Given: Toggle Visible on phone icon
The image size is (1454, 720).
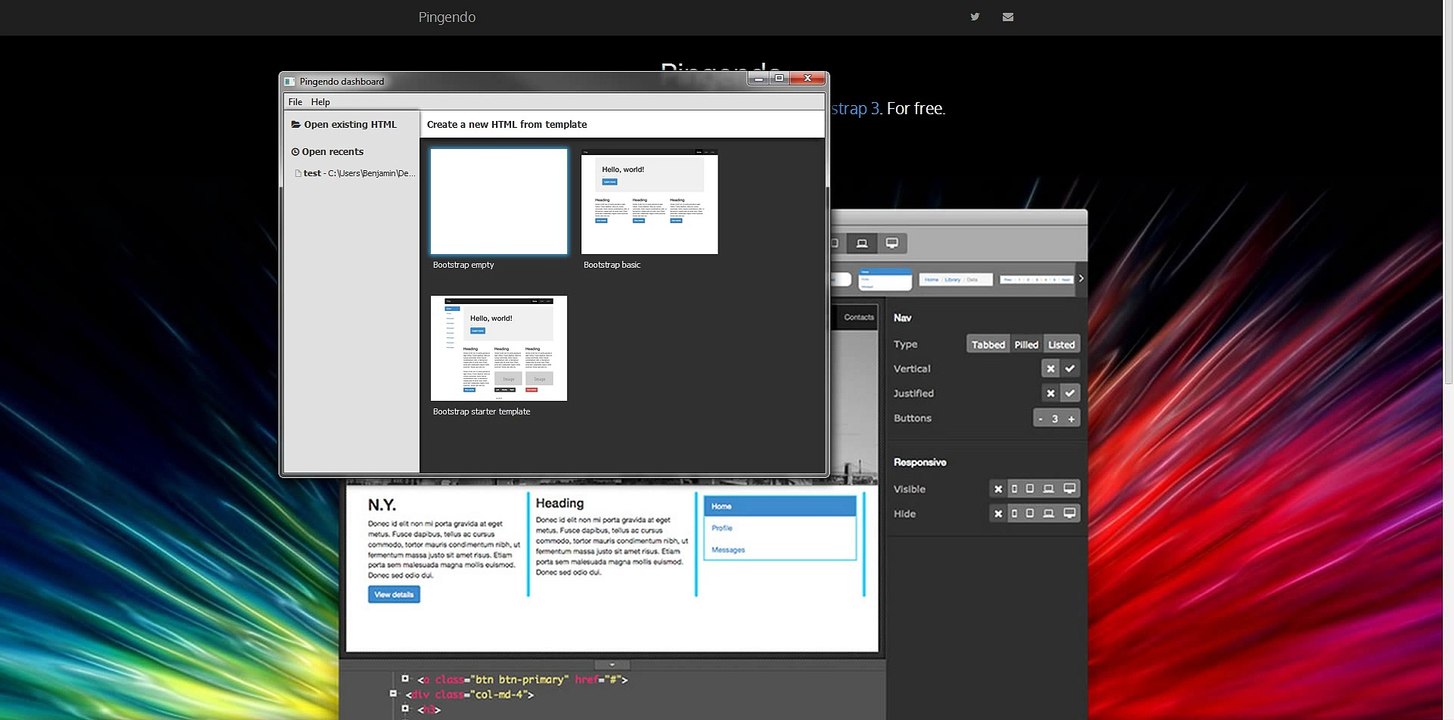Looking at the screenshot, I should (x=1014, y=489).
